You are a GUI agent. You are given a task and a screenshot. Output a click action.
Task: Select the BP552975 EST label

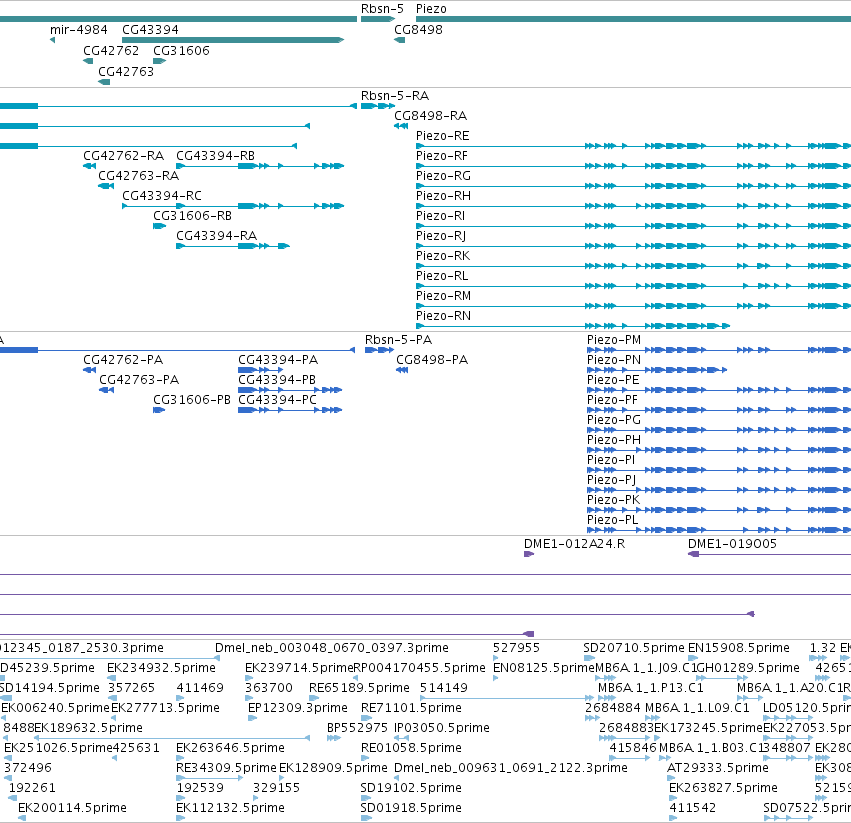(357, 727)
